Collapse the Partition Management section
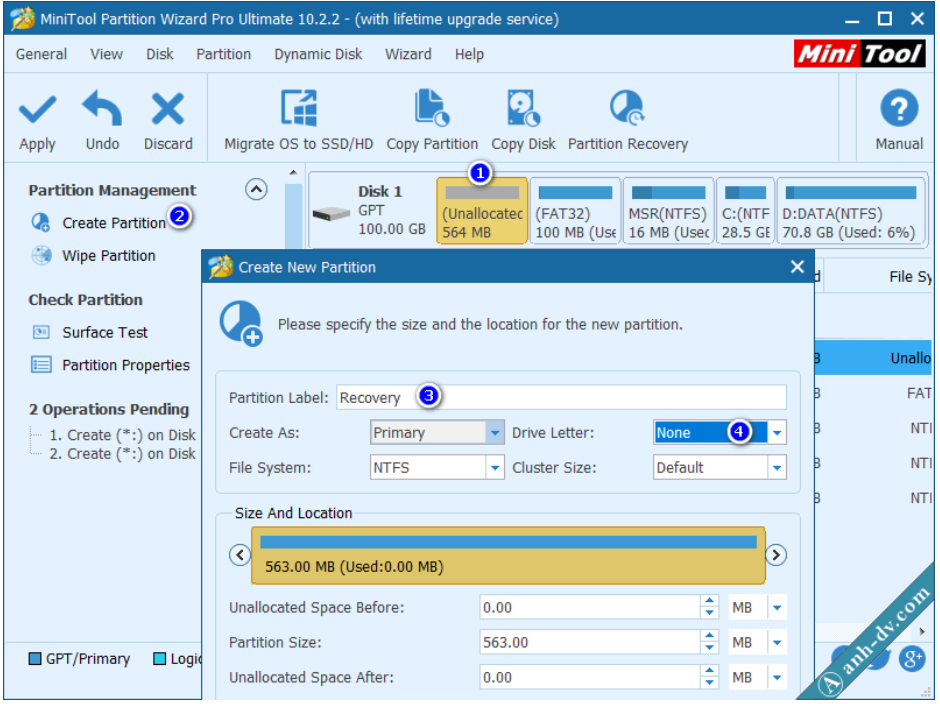 point(256,189)
